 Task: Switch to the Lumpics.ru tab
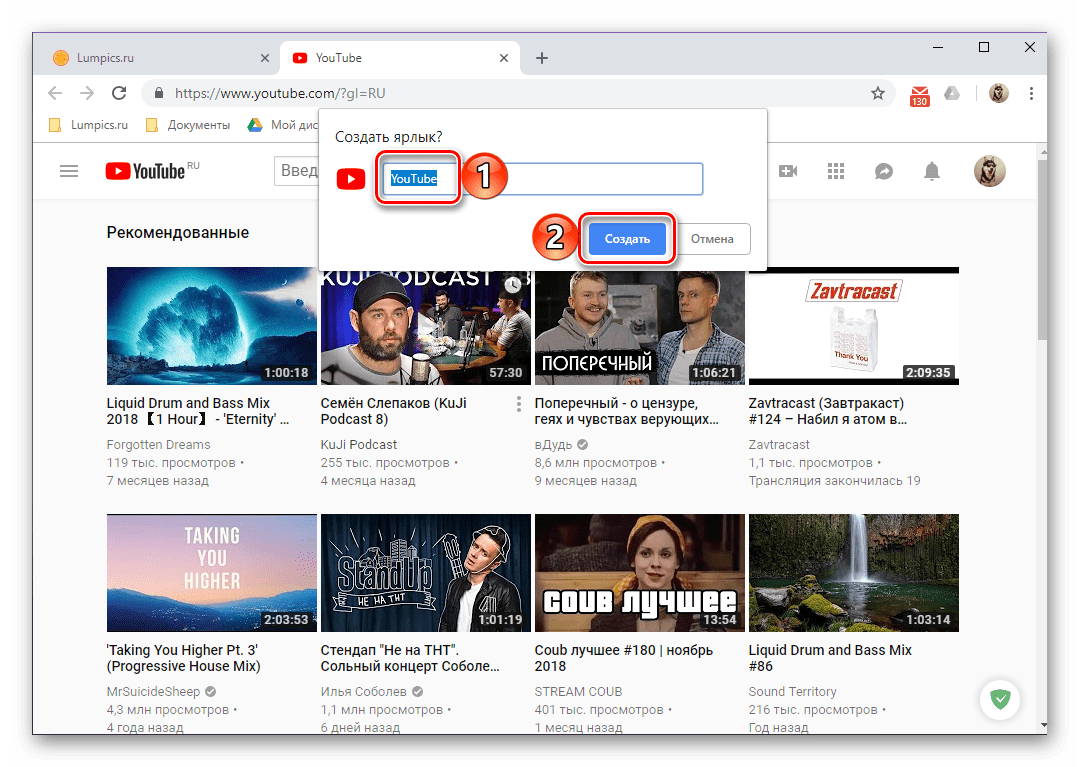160,58
